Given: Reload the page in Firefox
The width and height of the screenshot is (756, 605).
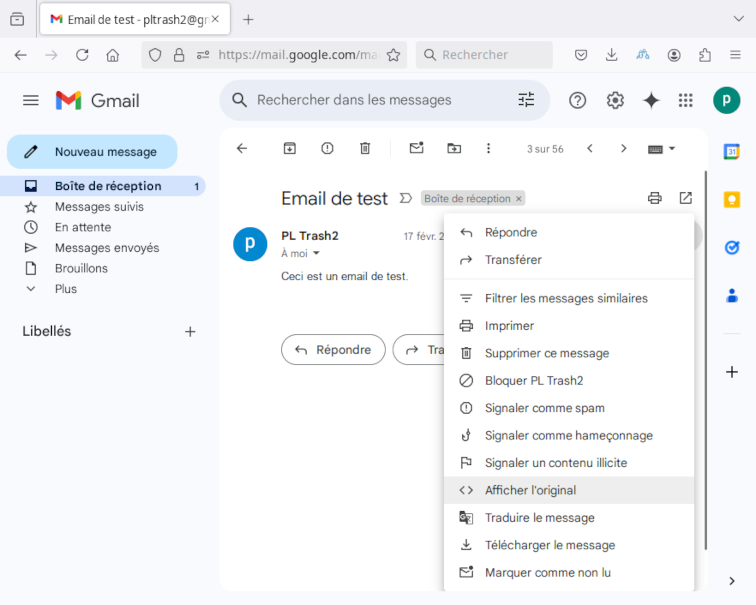Looking at the screenshot, I should 82,55.
